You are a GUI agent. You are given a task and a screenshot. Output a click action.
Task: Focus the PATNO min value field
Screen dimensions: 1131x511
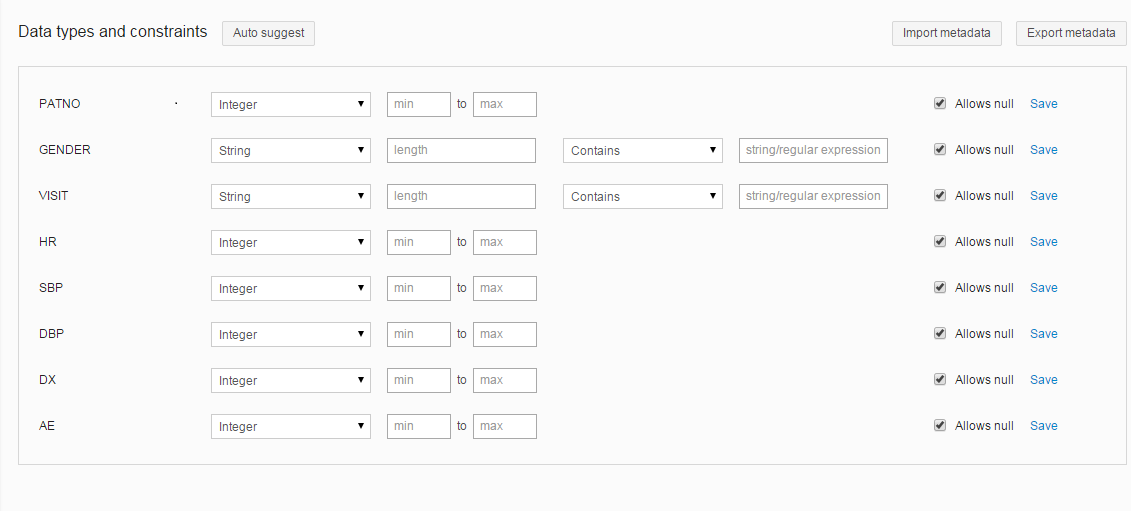click(x=418, y=104)
